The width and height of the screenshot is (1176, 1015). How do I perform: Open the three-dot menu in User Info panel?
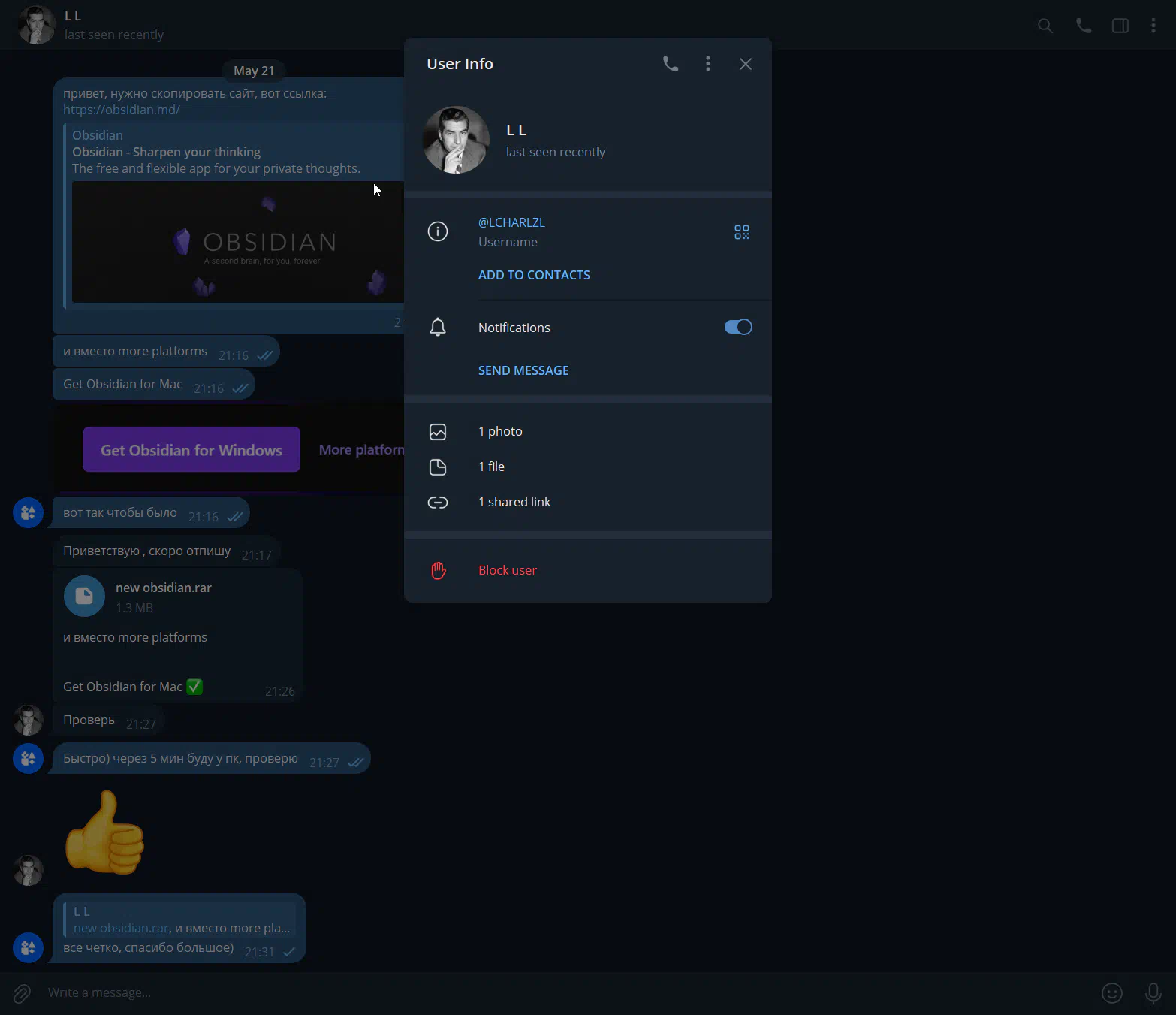click(708, 64)
